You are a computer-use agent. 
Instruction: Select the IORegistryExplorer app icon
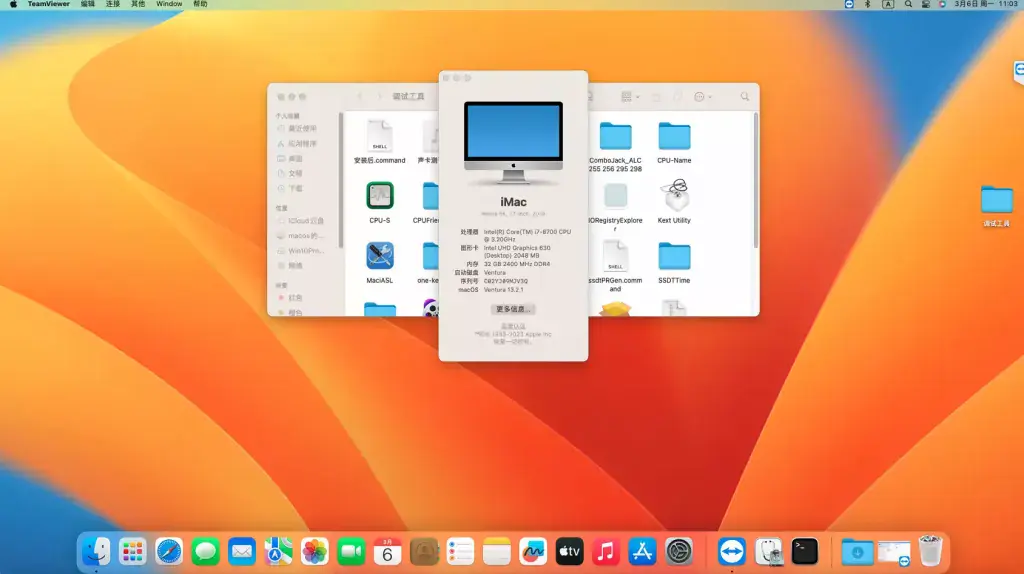tap(615, 195)
